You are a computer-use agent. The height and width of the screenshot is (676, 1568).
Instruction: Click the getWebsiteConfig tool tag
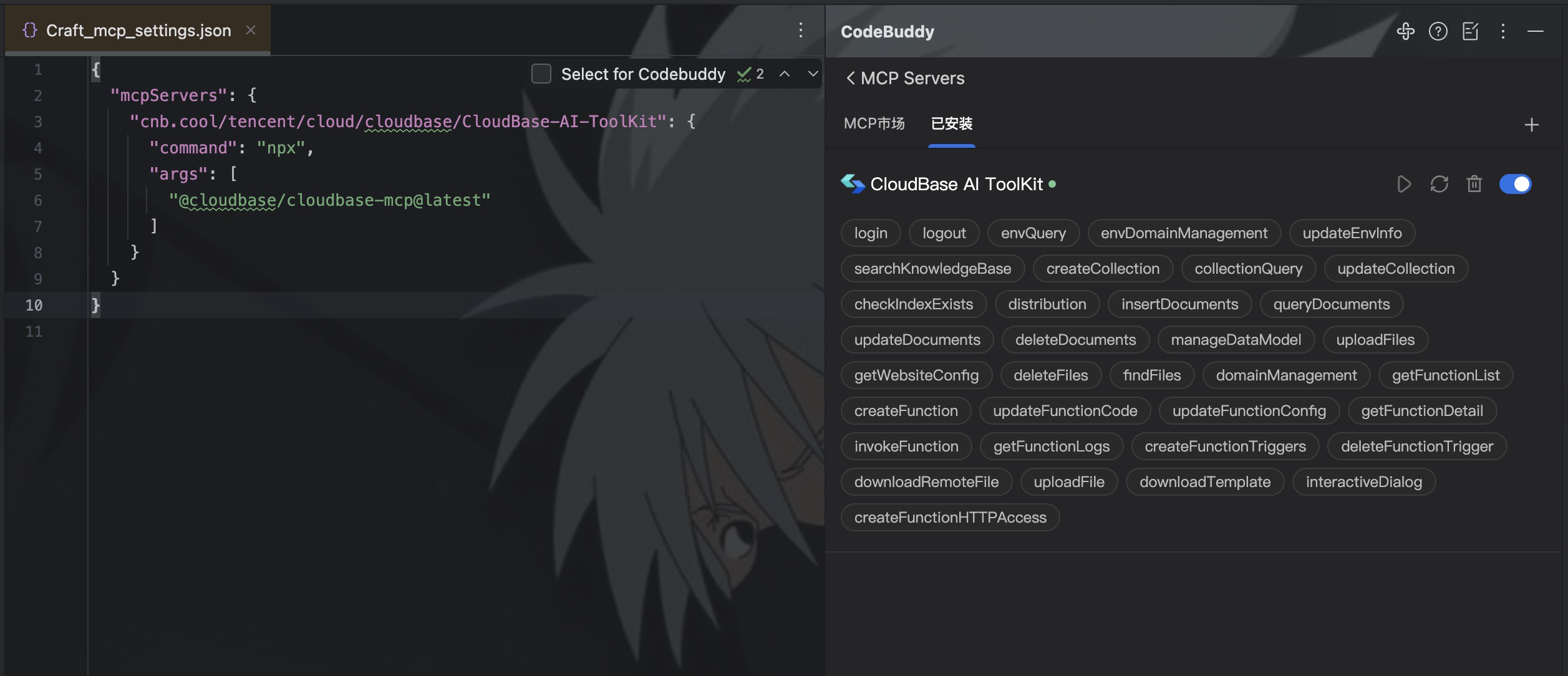(x=917, y=375)
